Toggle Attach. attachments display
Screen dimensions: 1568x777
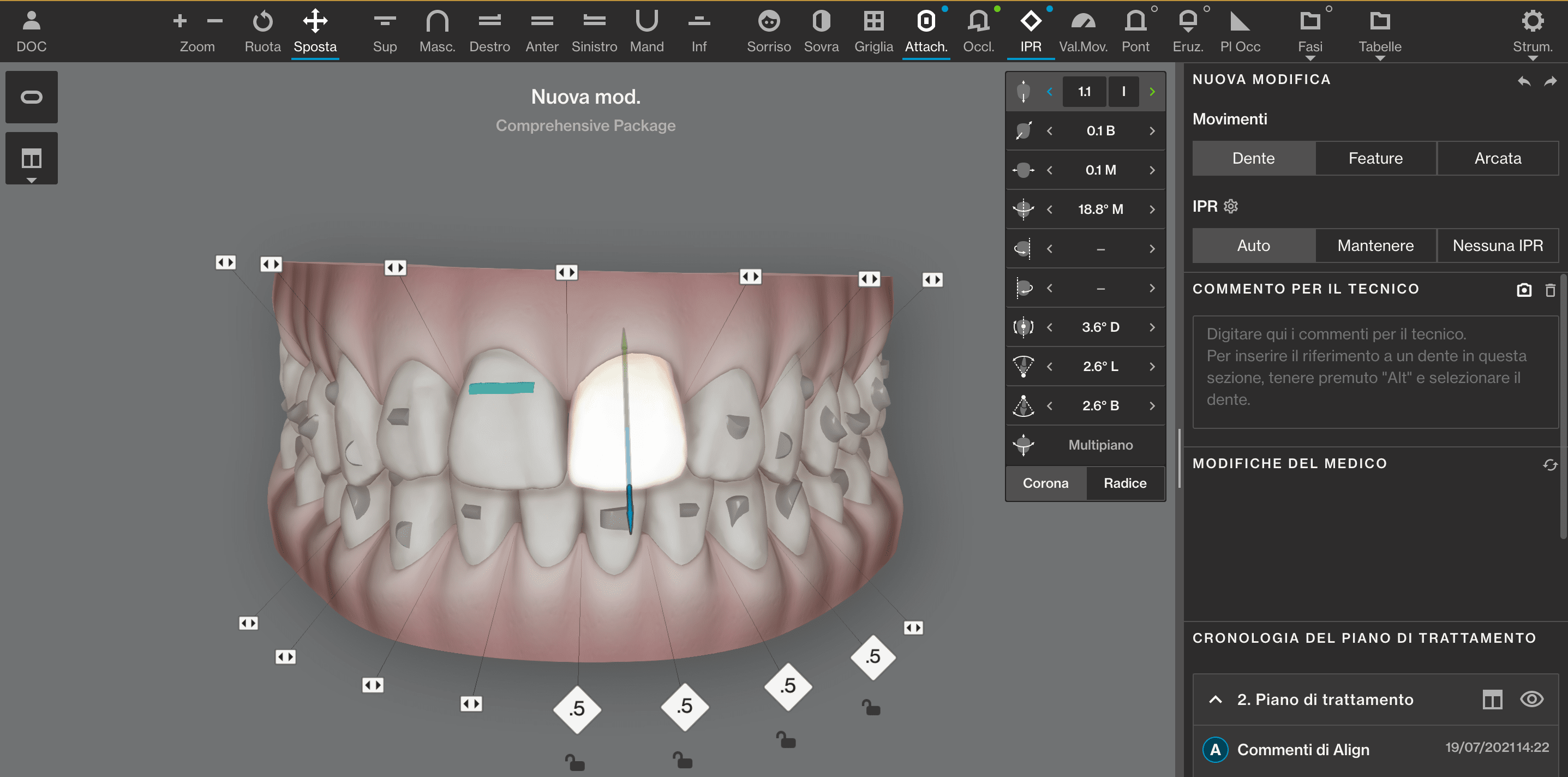[926, 32]
